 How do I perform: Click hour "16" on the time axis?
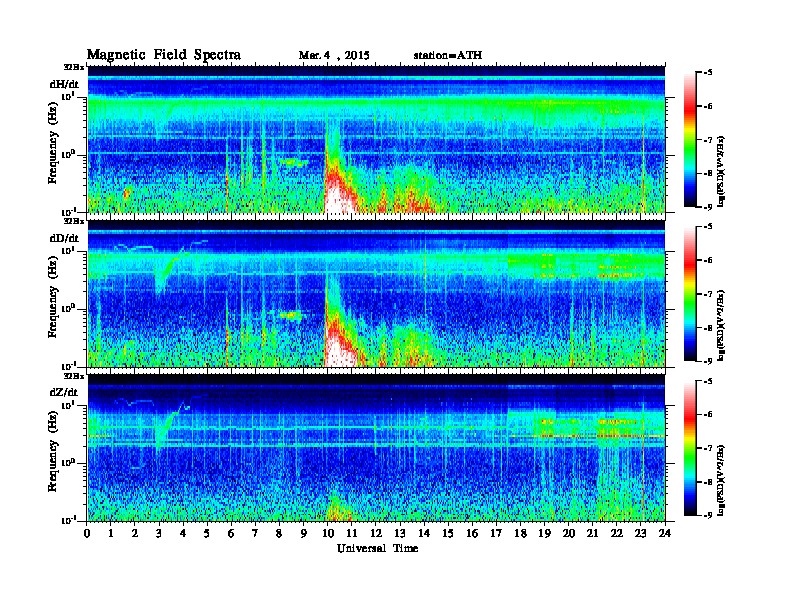point(472,534)
